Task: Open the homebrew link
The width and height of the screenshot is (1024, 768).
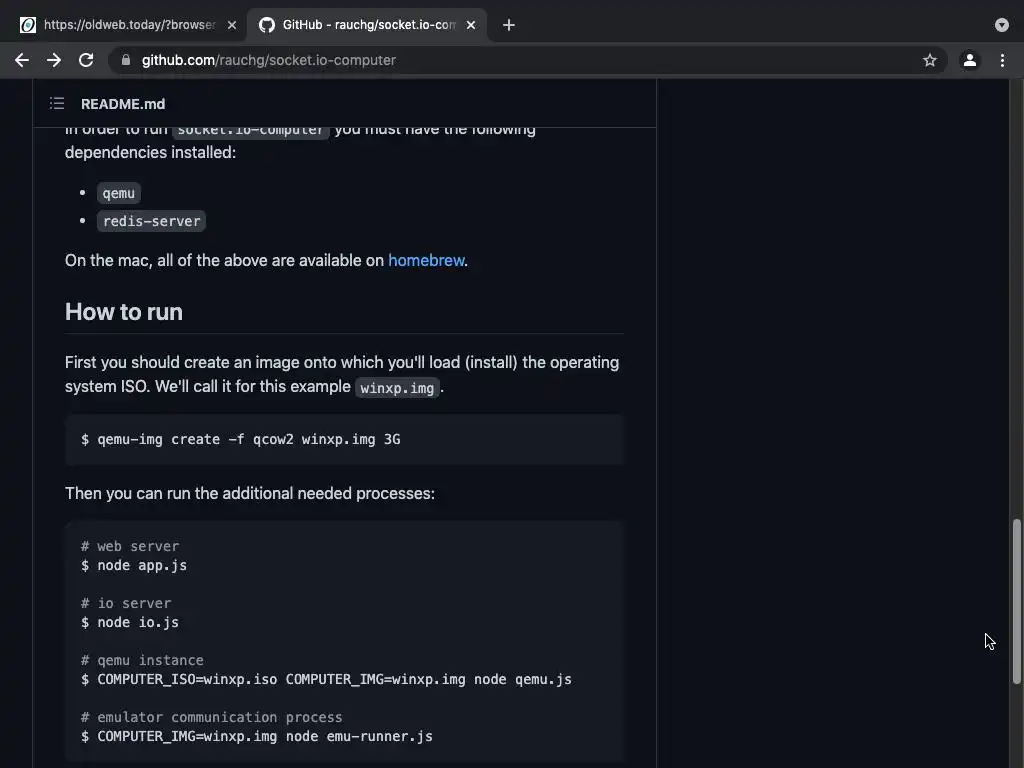Action: 426,260
